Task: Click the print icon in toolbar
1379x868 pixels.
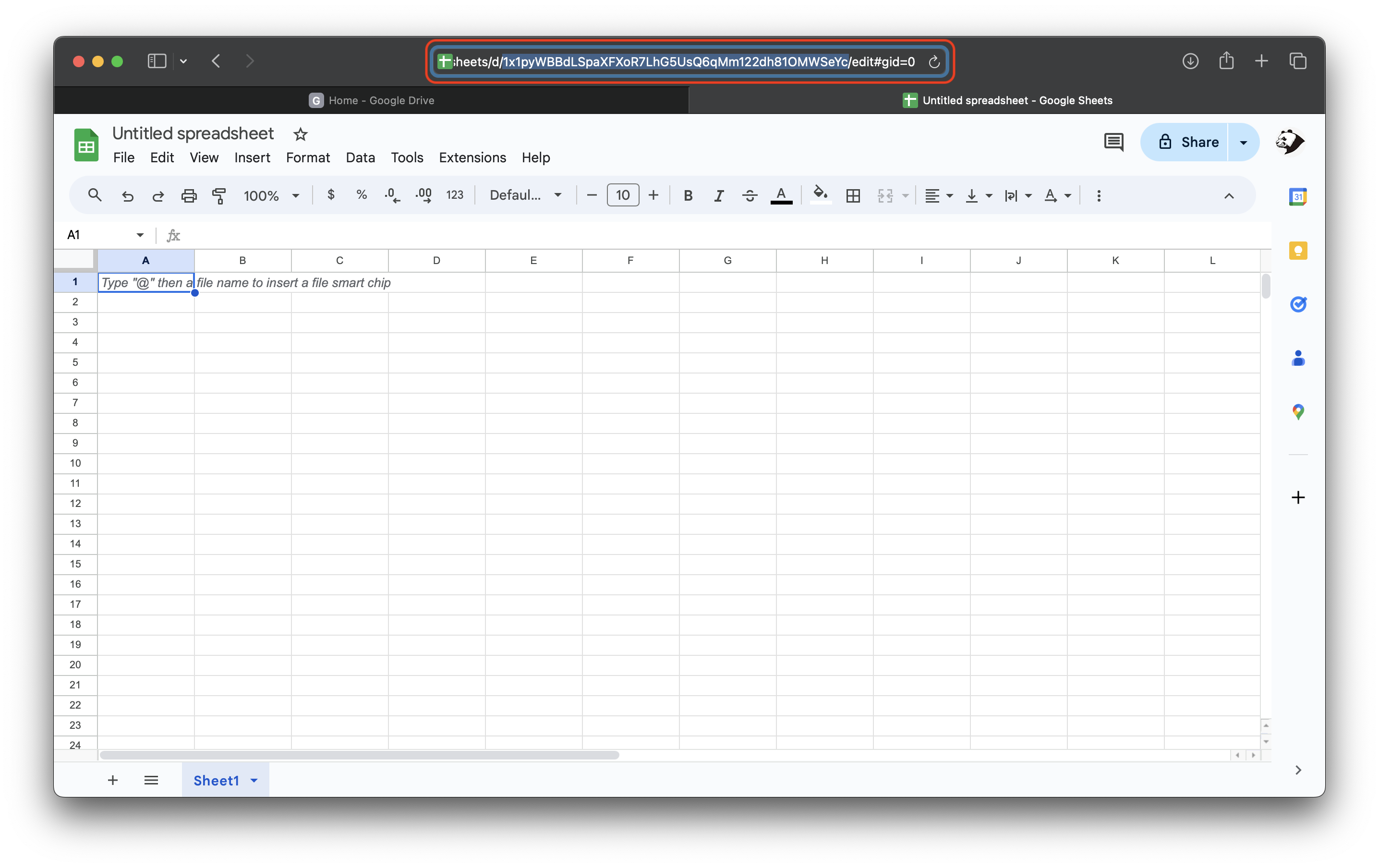Action: point(188,196)
